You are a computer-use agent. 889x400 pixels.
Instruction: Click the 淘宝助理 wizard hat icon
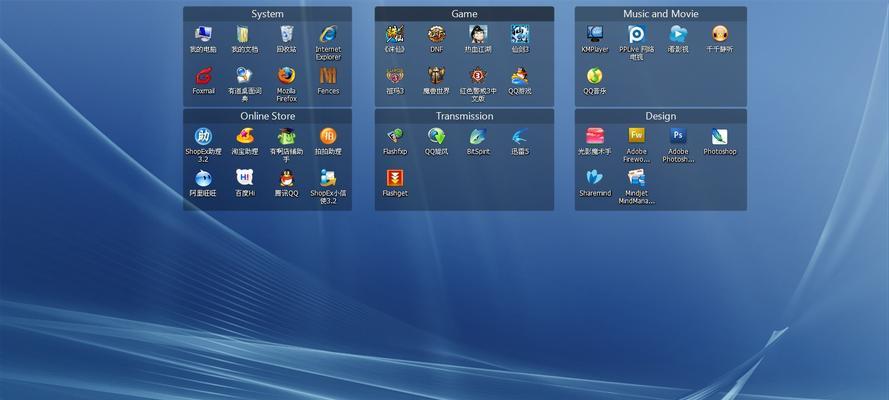[x=244, y=137]
